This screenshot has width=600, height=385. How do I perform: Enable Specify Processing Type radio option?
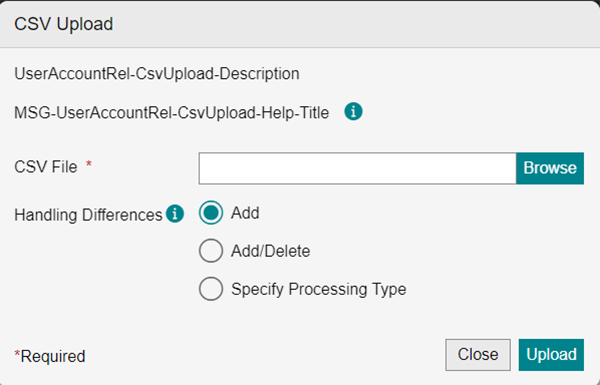coord(211,289)
